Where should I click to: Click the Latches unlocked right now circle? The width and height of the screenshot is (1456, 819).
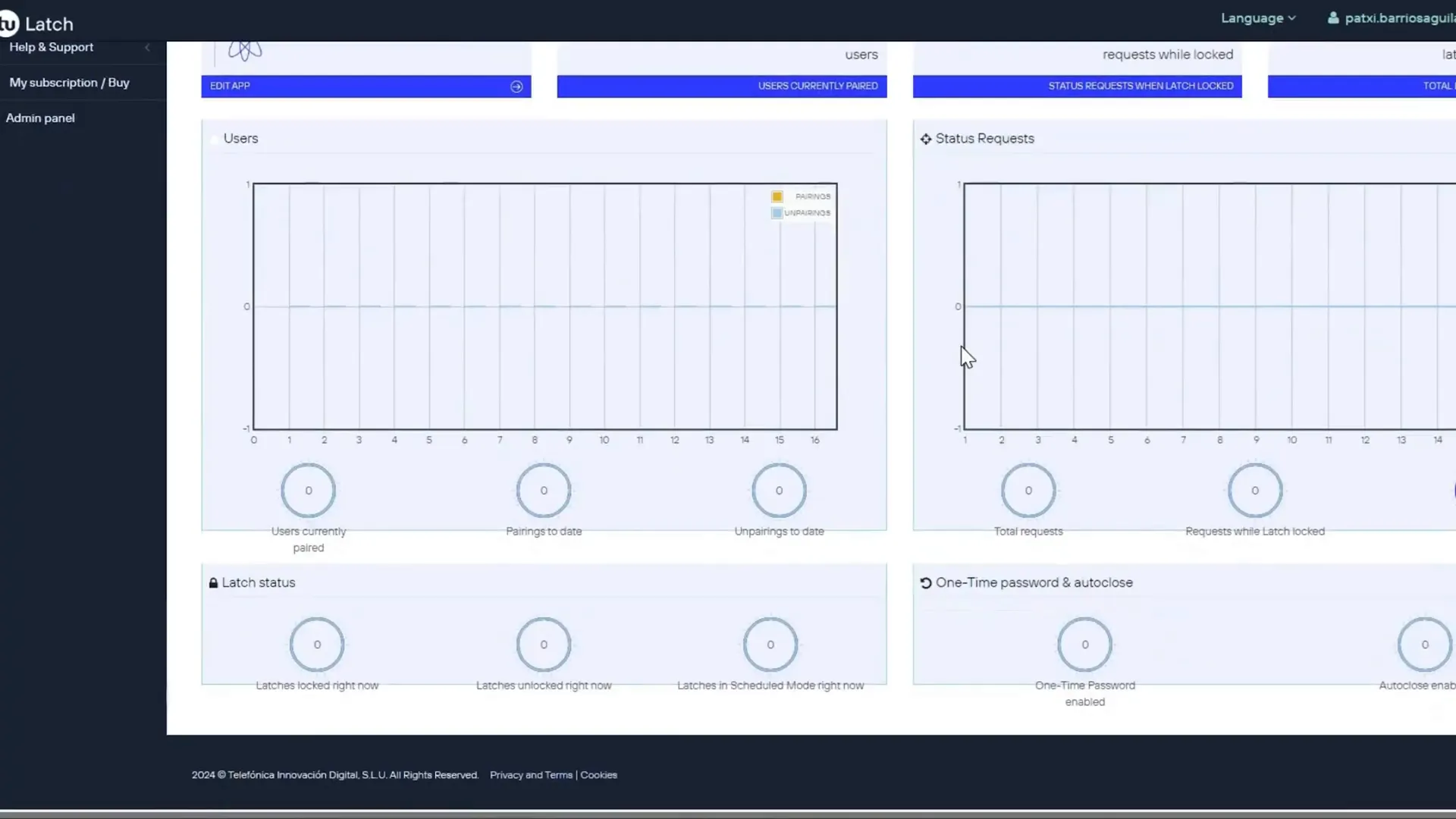(x=544, y=645)
